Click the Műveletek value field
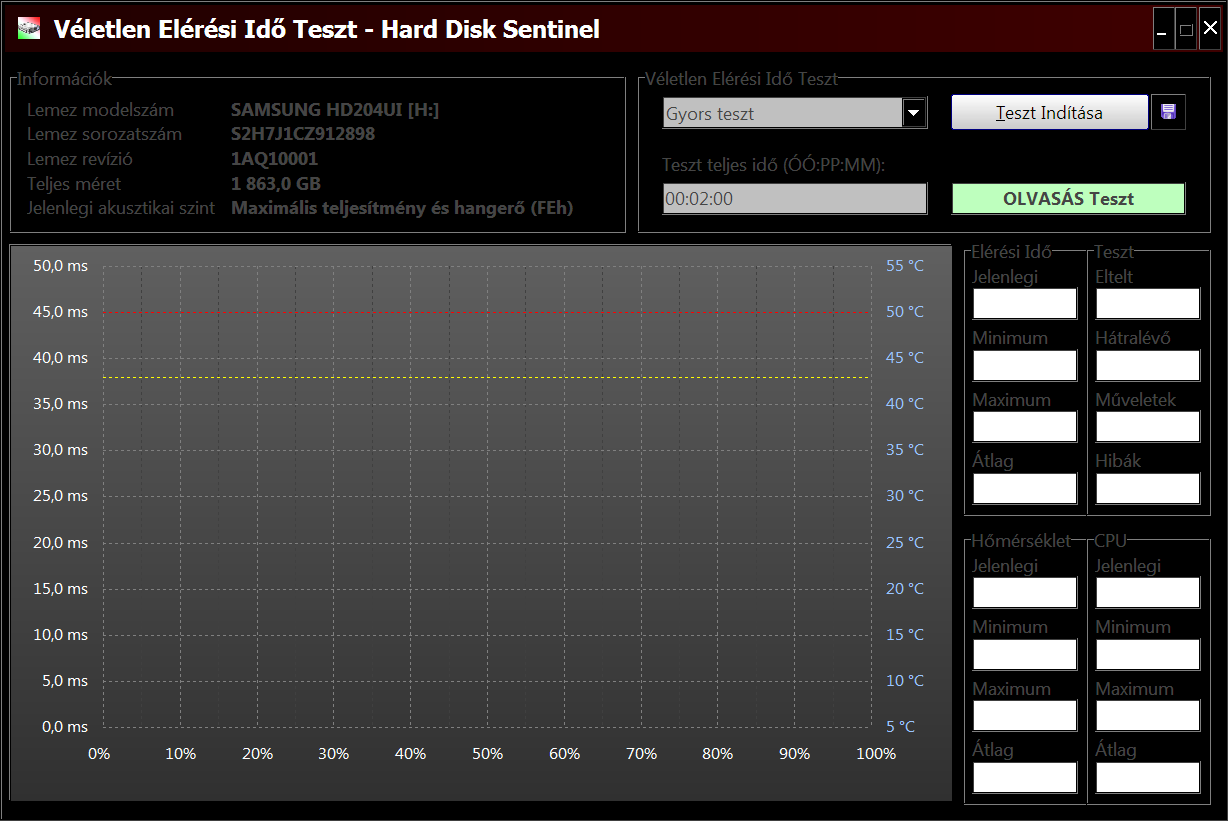The height and width of the screenshot is (821, 1228). [x=1148, y=427]
